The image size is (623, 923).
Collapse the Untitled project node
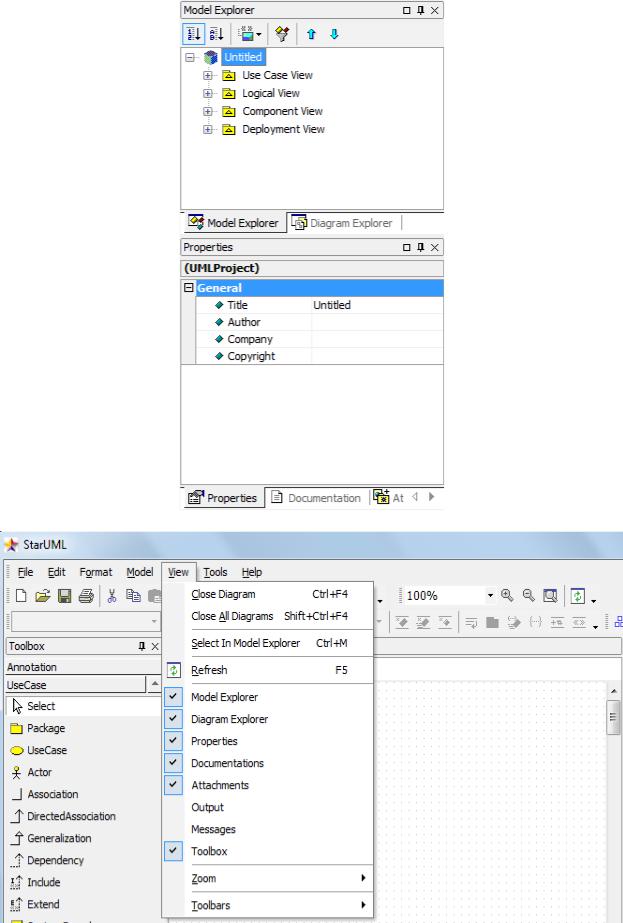pos(190,57)
